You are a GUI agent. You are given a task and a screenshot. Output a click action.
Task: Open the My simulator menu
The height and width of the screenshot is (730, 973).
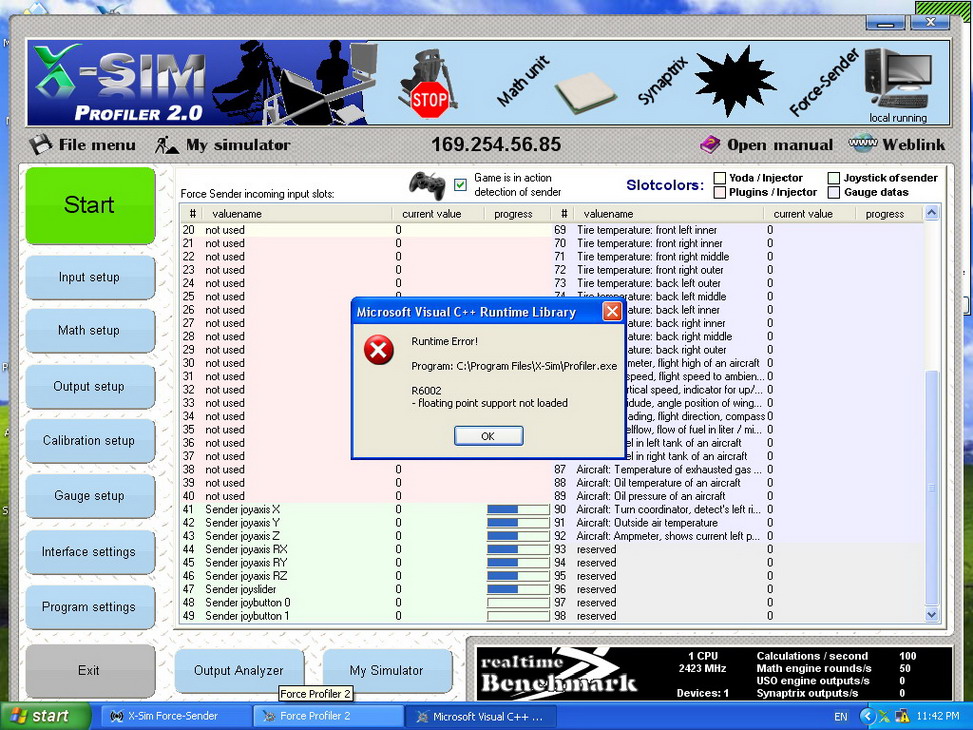click(223, 145)
